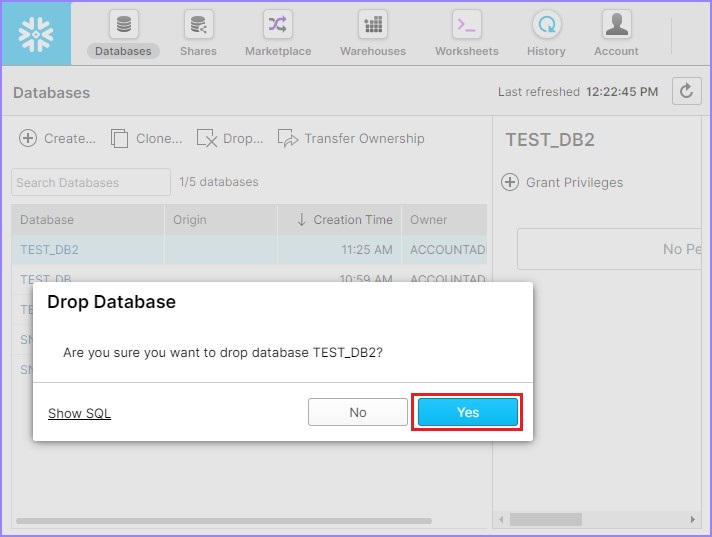The image size is (712, 537).
Task: Select the Warehouses tab label
Action: pos(373,51)
